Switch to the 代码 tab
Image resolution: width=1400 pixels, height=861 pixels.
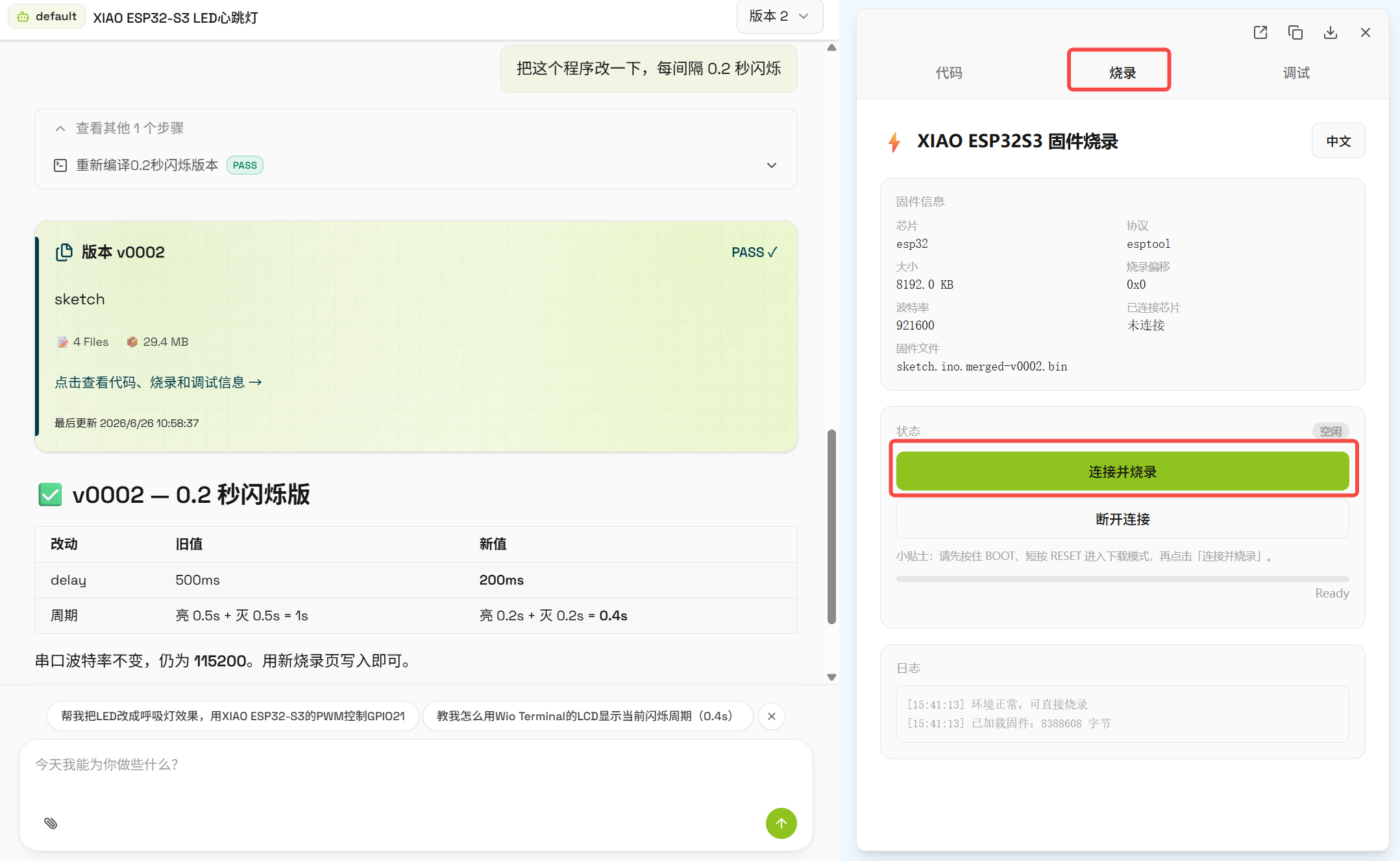click(x=949, y=73)
